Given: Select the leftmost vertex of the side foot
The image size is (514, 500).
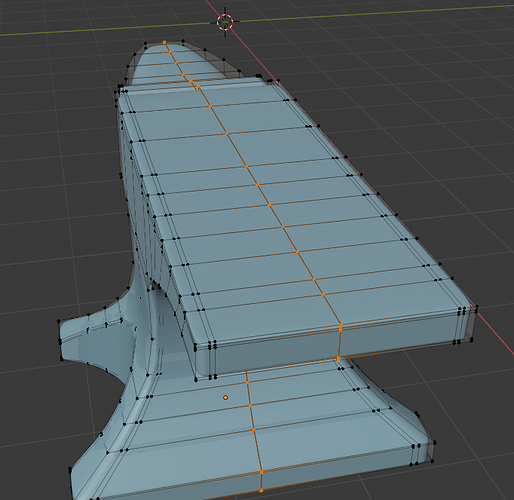Looking at the screenshot, I should [59, 321].
